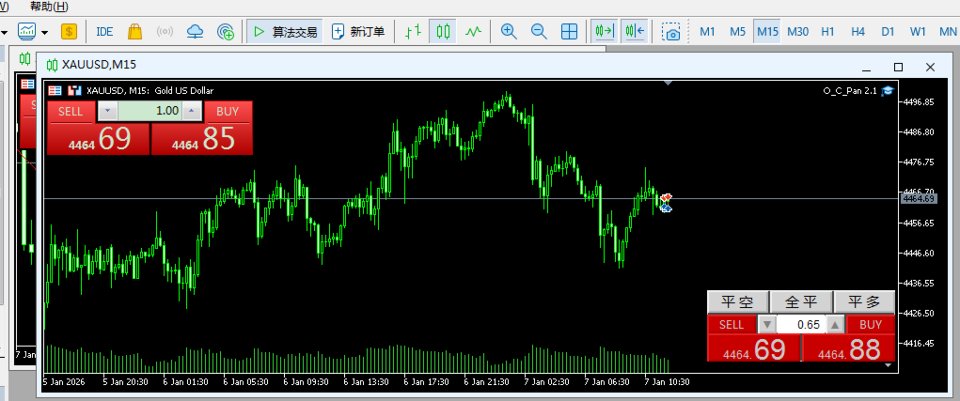The height and width of the screenshot is (401, 960).
Task: Click the 平空 close shorts button
Action: click(x=737, y=302)
